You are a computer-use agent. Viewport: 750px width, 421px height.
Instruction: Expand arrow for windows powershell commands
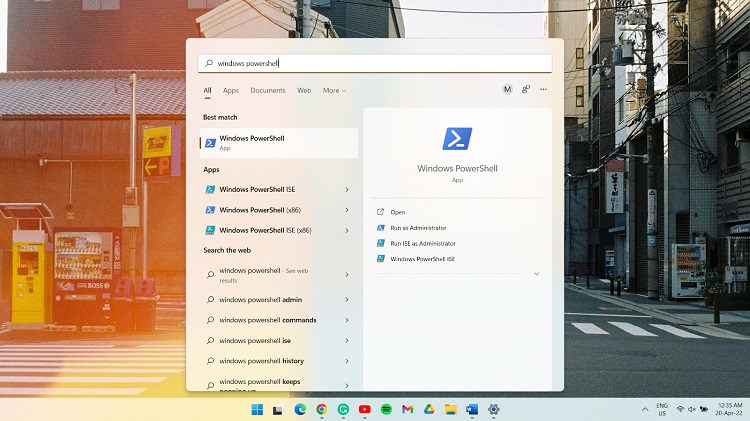(x=347, y=320)
